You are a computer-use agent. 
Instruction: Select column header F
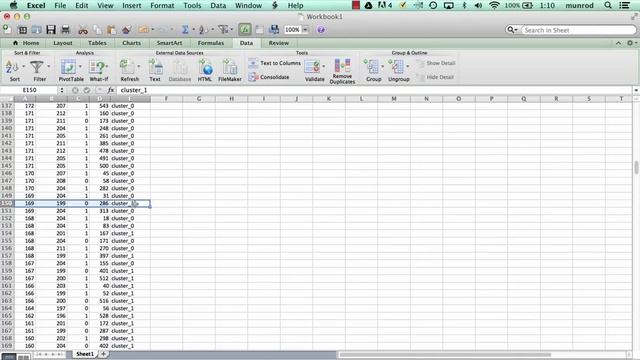[x=166, y=99]
